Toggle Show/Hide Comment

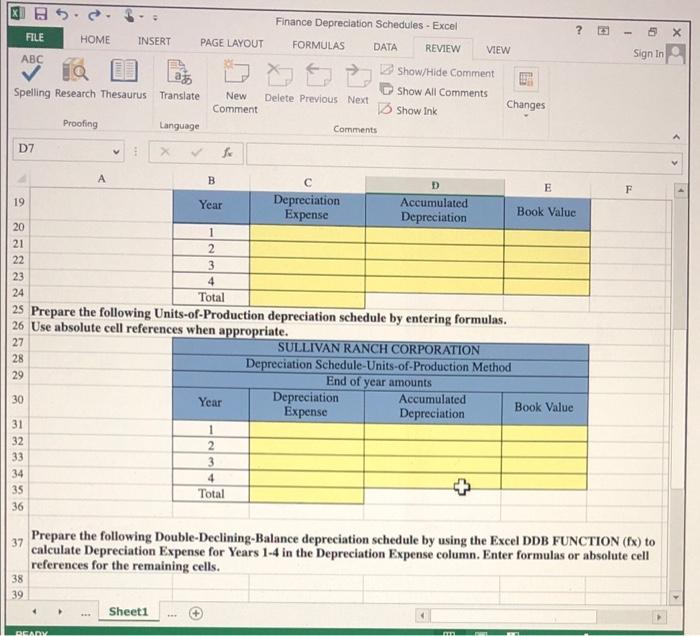pyautogui.click(x=438, y=71)
